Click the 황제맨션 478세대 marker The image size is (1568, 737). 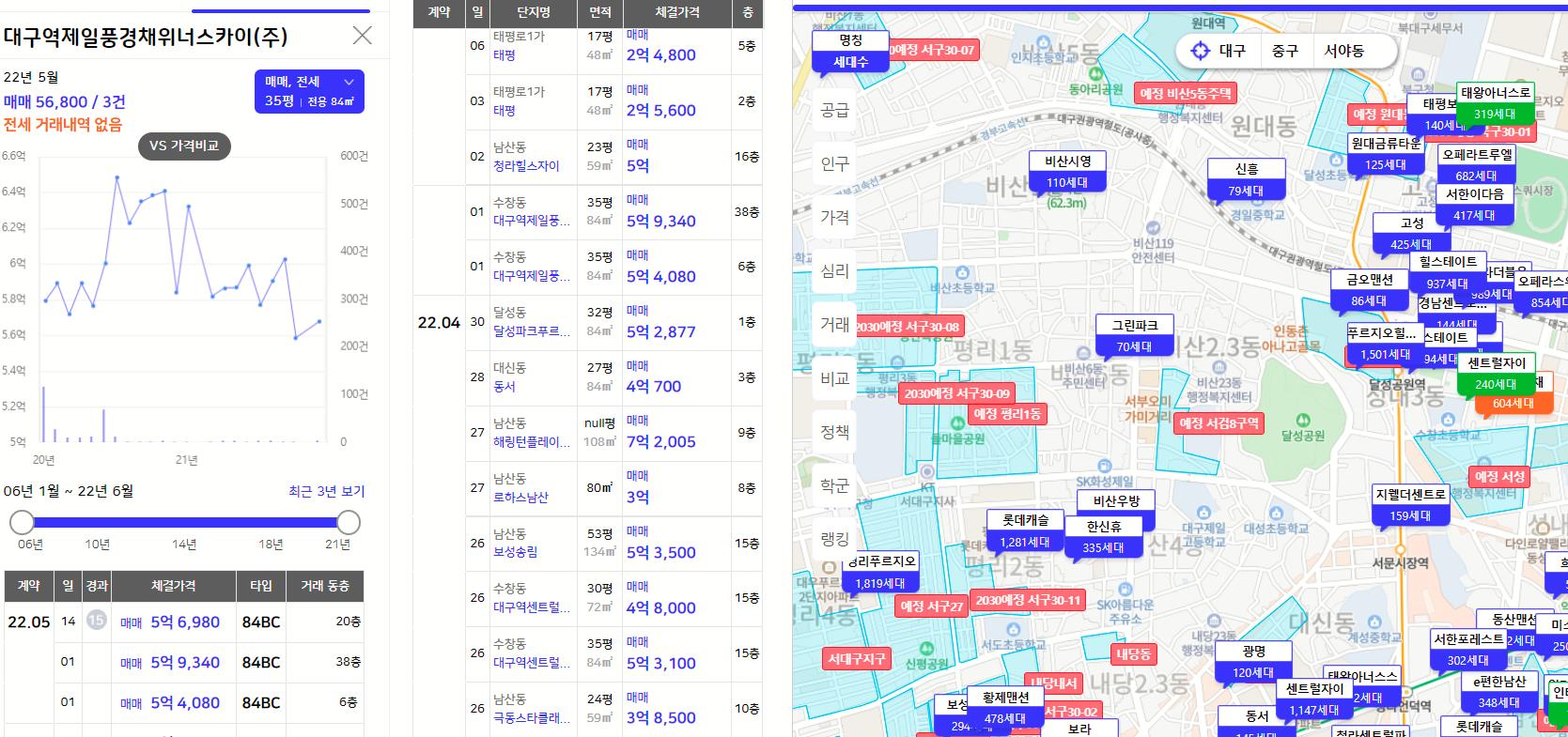click(1005, 708)
